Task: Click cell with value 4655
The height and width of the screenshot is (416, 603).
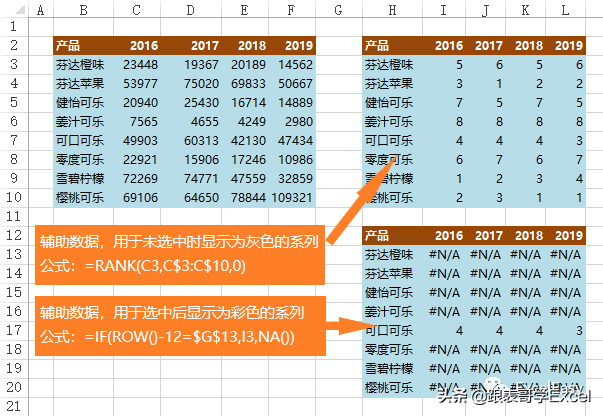Action: pos(191,121)
